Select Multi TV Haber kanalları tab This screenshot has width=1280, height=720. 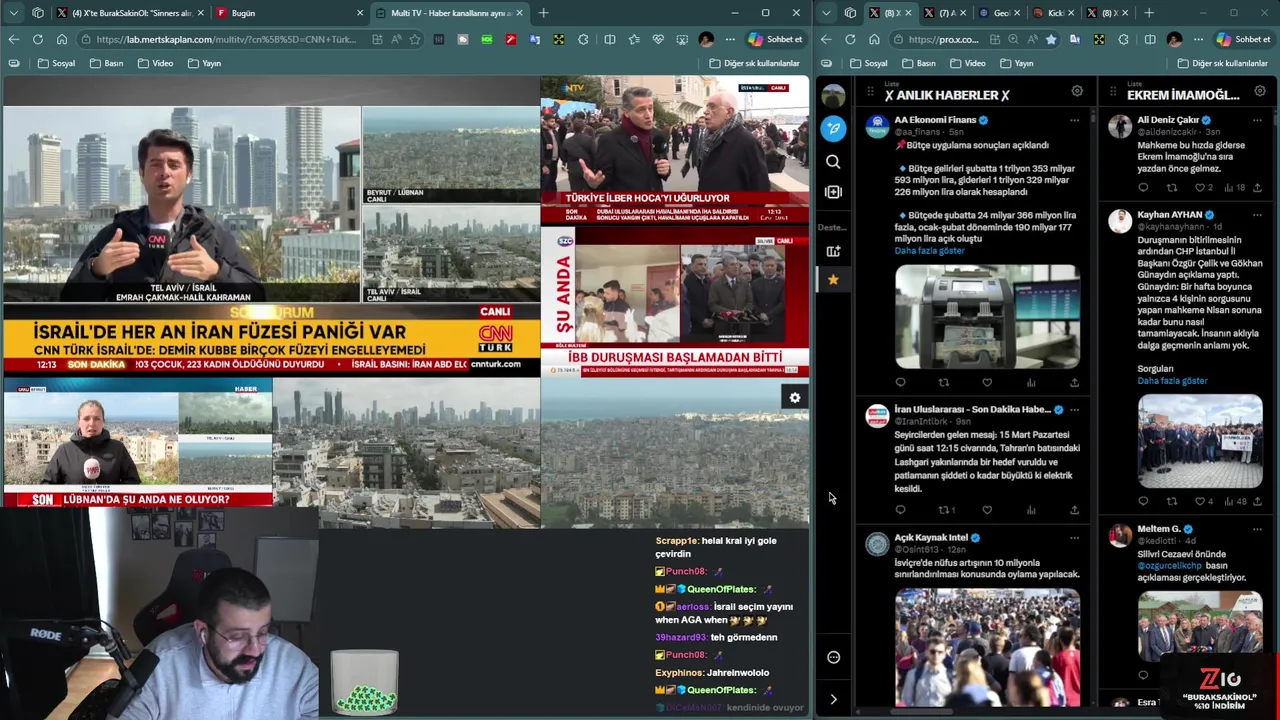tap(450, 13)
